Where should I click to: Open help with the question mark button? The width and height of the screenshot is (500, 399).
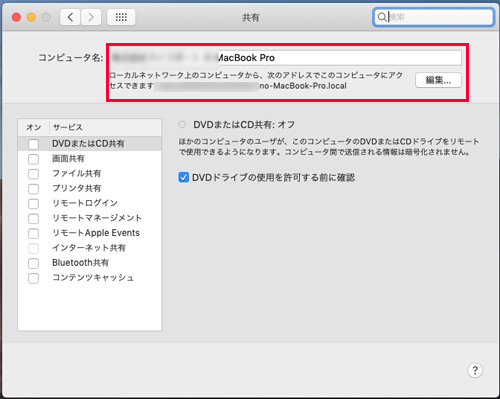pyautogui.click(x=475, y=370)
